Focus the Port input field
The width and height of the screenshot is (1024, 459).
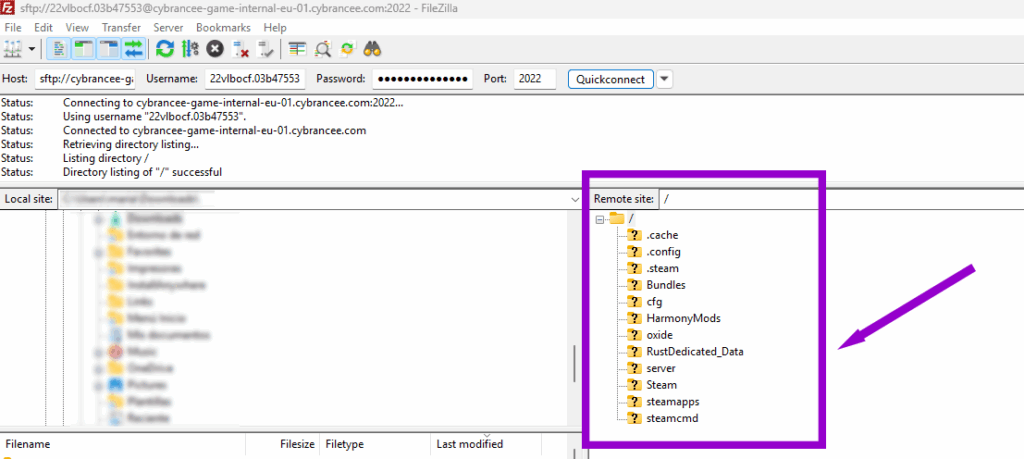pyautogui.click(x=535, y=79)
